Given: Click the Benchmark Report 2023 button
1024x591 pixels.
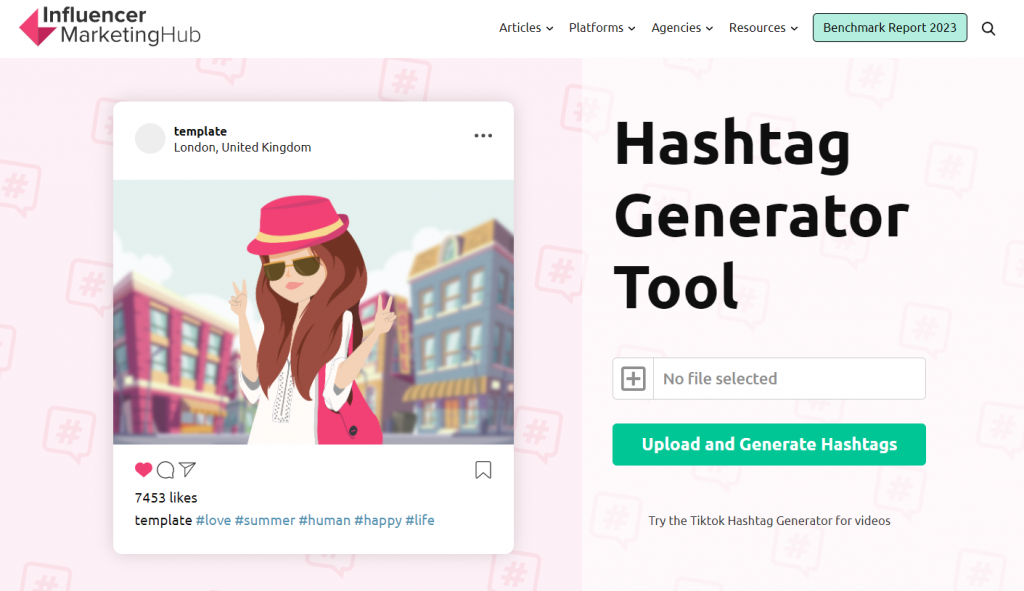Looking at the screenshot, I should coord(889,28).
